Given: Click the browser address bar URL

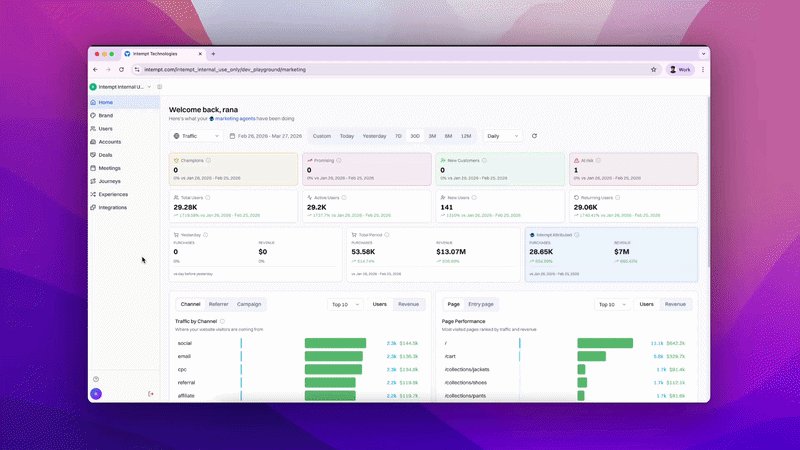Looking at the screenshot, I should [225, 69].
